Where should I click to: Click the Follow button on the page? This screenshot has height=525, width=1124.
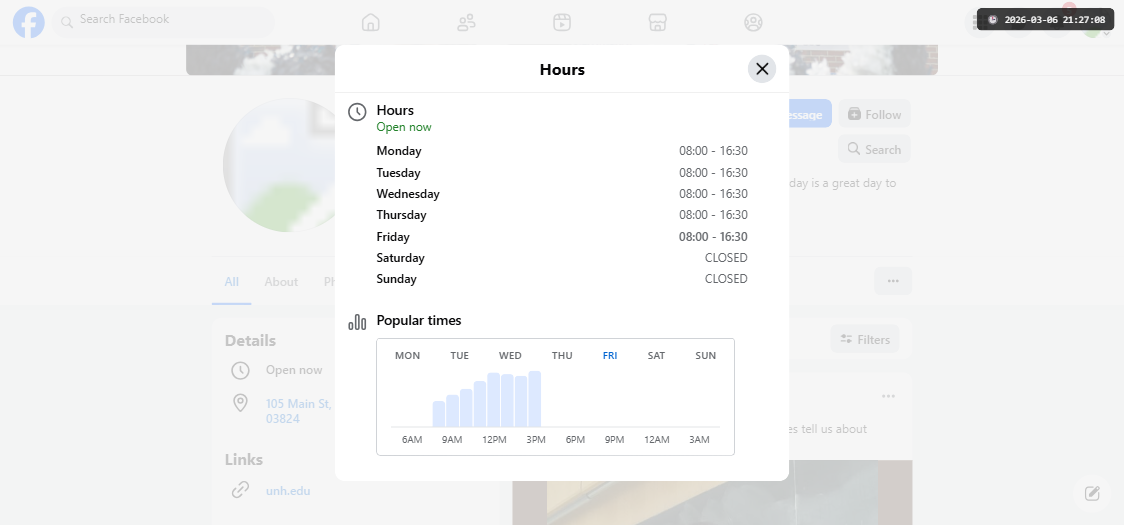click(875, 114)
